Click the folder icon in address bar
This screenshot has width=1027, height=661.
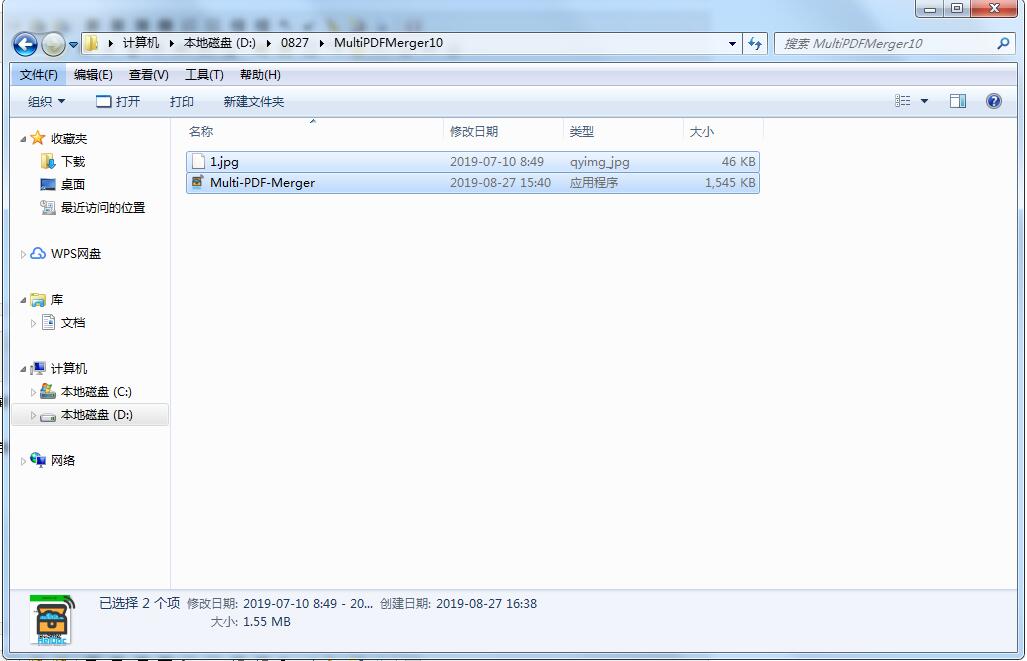pyautogui.click(x=92, y=43)
